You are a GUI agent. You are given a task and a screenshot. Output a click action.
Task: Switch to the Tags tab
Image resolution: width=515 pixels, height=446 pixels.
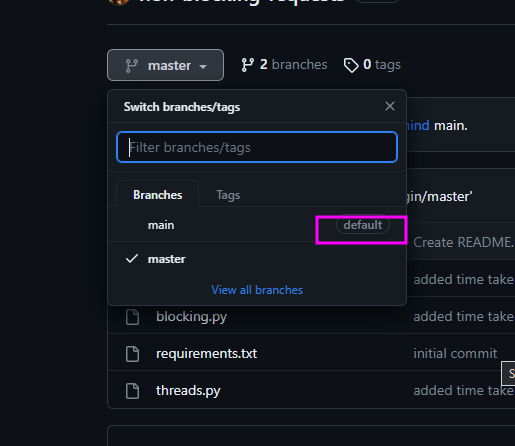click(x=228, y=195)
